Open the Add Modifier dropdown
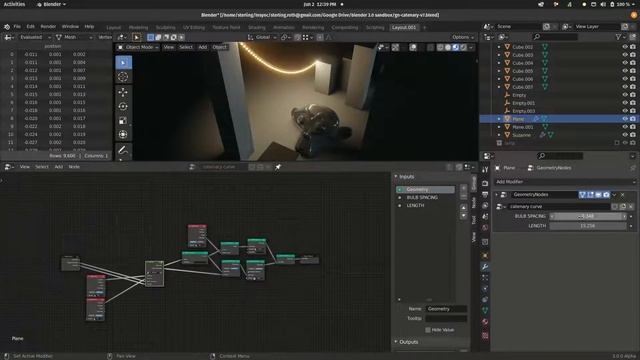This screenshot has height=360, width=640. [565, 182]
